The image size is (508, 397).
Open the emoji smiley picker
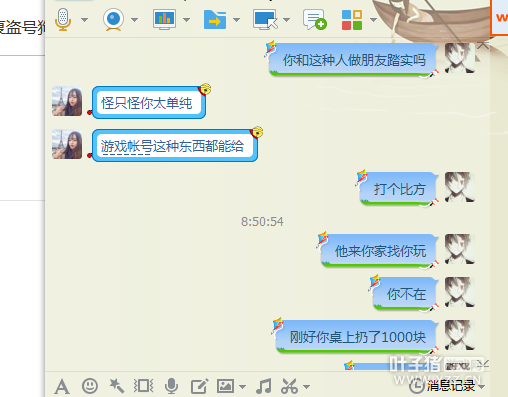pyautogui.click(x=90, y=386)
